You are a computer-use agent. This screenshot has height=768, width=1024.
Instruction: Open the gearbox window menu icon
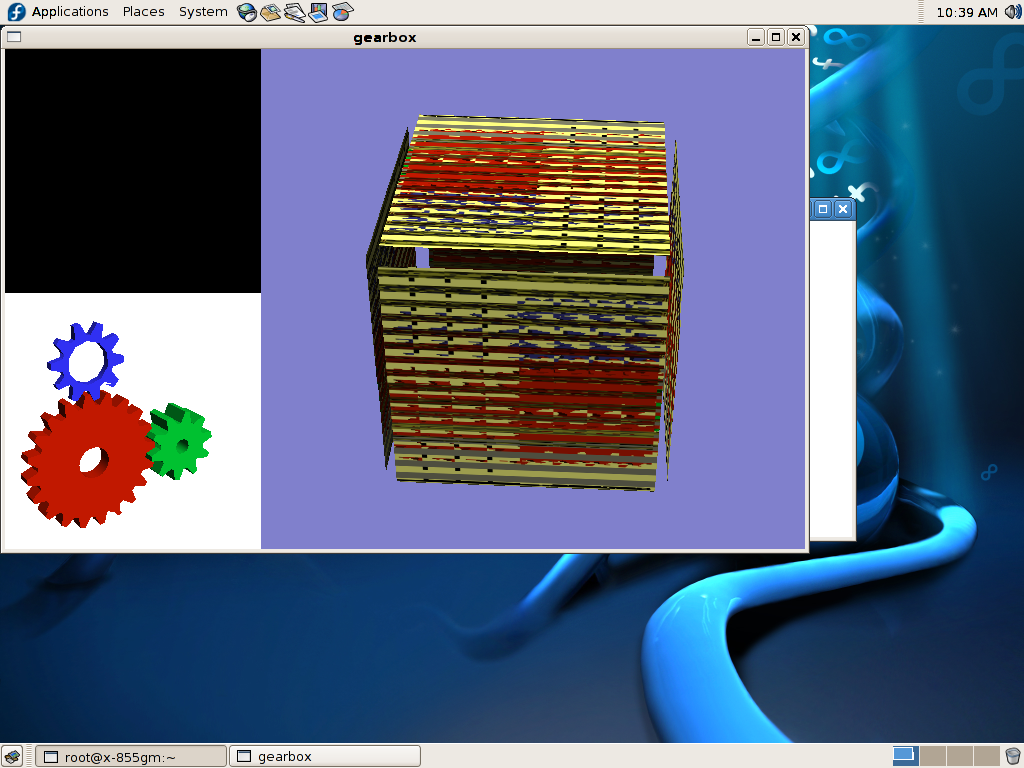tap(13, 37)
